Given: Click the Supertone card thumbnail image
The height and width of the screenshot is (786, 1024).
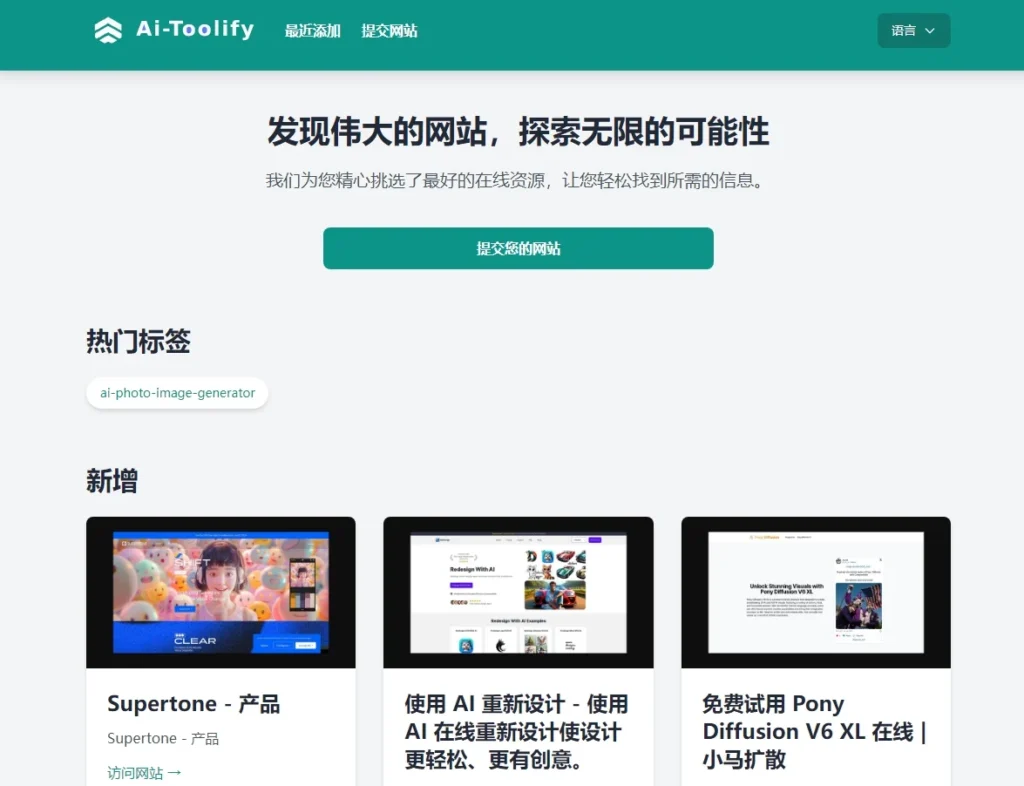Looking at the screenshot, I should pyautogui.click(x=220, y=592).
